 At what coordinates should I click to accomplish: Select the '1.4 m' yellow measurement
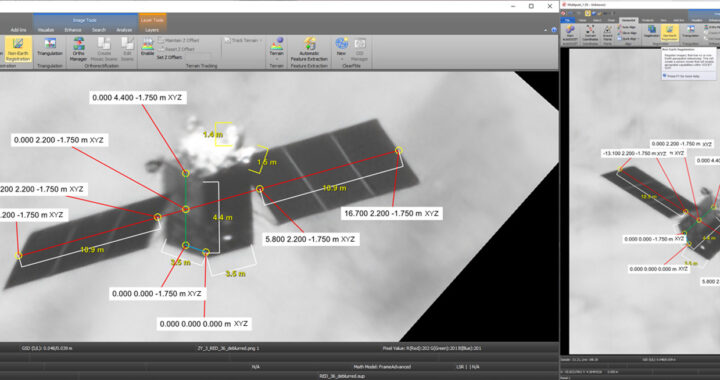213,135
